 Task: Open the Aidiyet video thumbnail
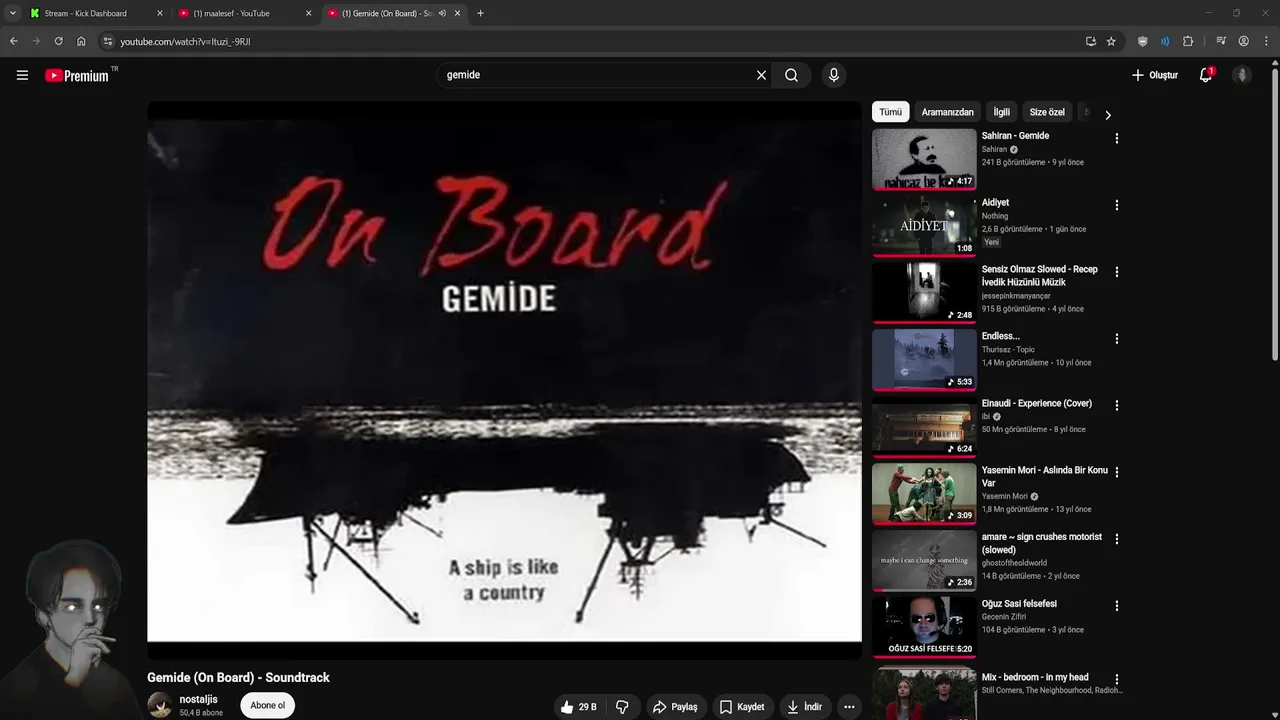[x=924, y=225]
